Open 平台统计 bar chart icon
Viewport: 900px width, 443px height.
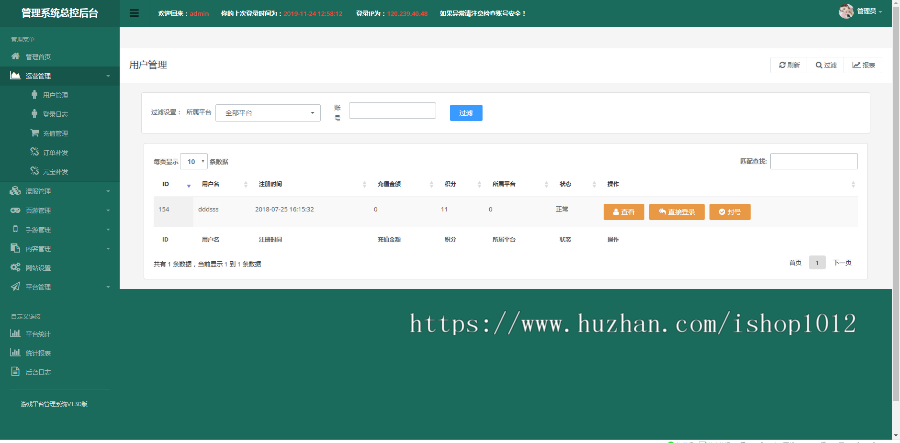click(x=15, y=333)
